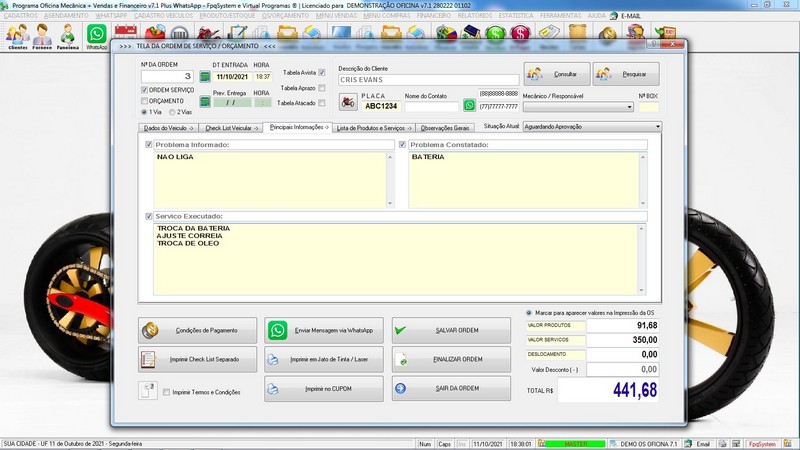Open Observações Gerais tab
The height and width of the screenshot is (450, 800).
coord(445,128)
